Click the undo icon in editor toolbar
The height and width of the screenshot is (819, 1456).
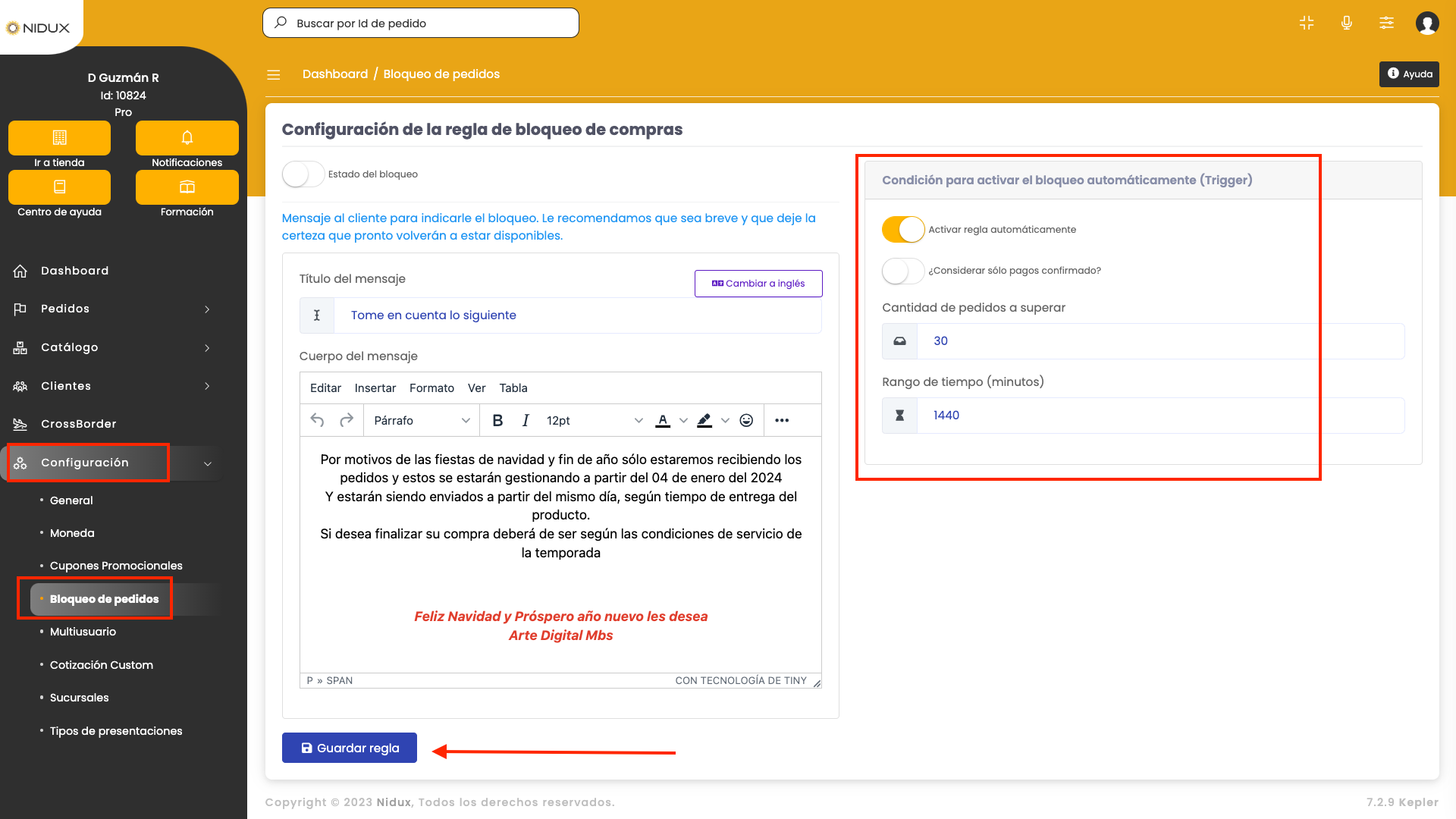pos(317,420)
